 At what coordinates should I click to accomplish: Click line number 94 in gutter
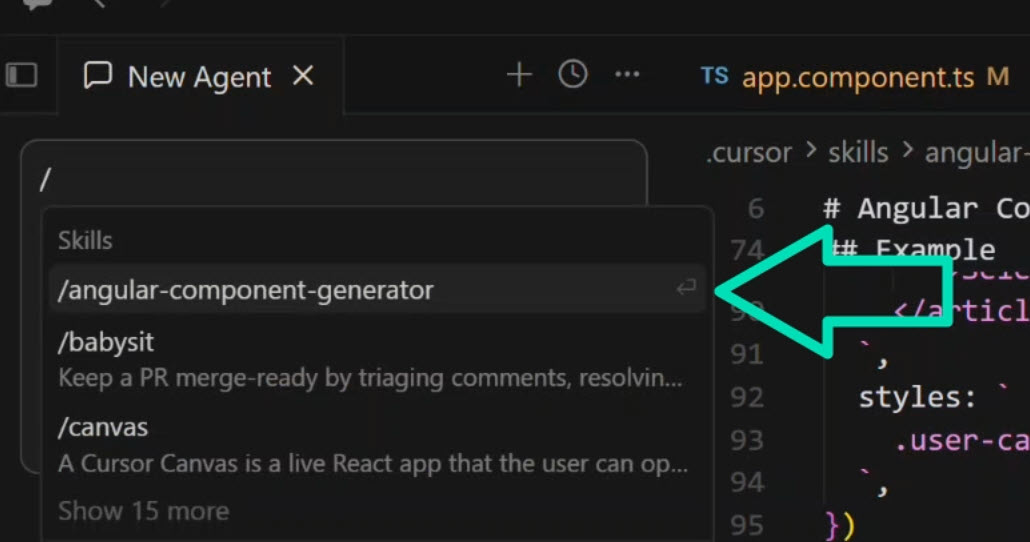click(747, 483)
